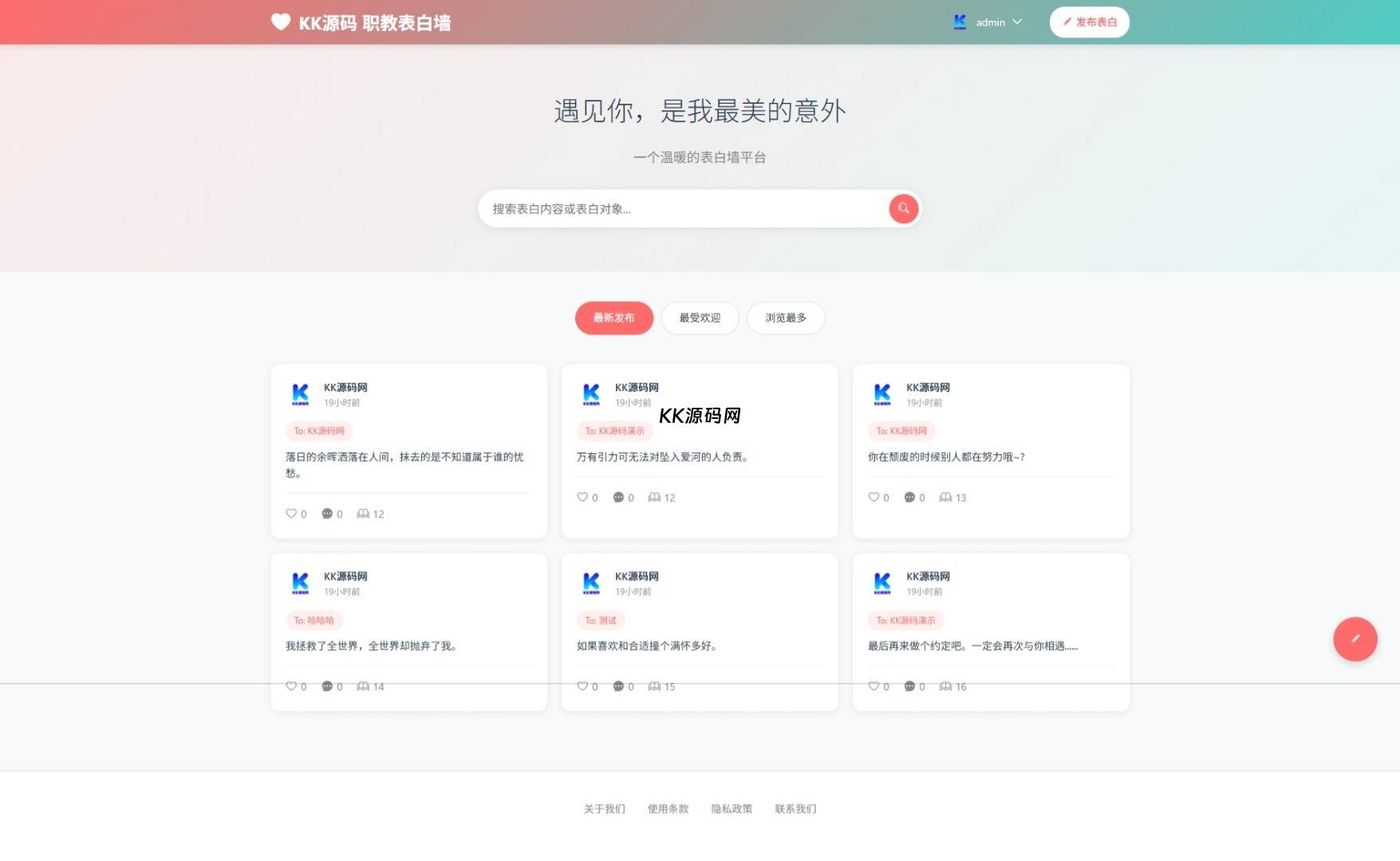Select the 最受欢迎 tab
Image resolution: width=1400 pixels, height=861 pixels.
700,318
